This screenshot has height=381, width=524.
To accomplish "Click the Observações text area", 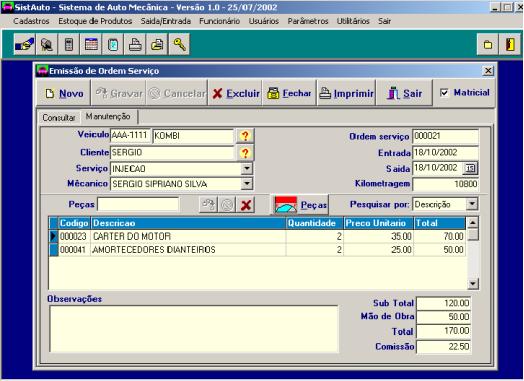I will pos(193,329).
